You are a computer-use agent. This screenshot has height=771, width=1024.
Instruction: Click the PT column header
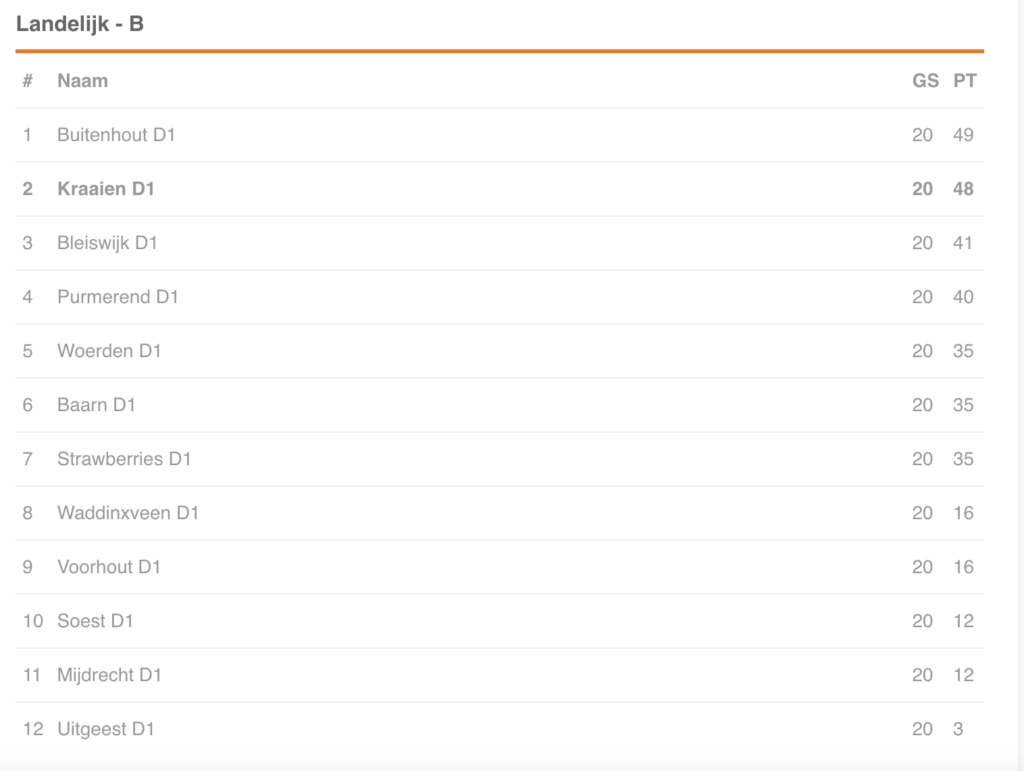(965, 81)
